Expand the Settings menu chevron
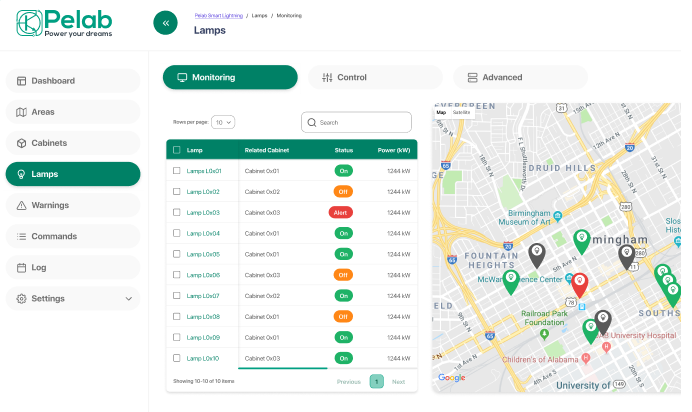This screenshot has height=412, width=692. [128, 298]
